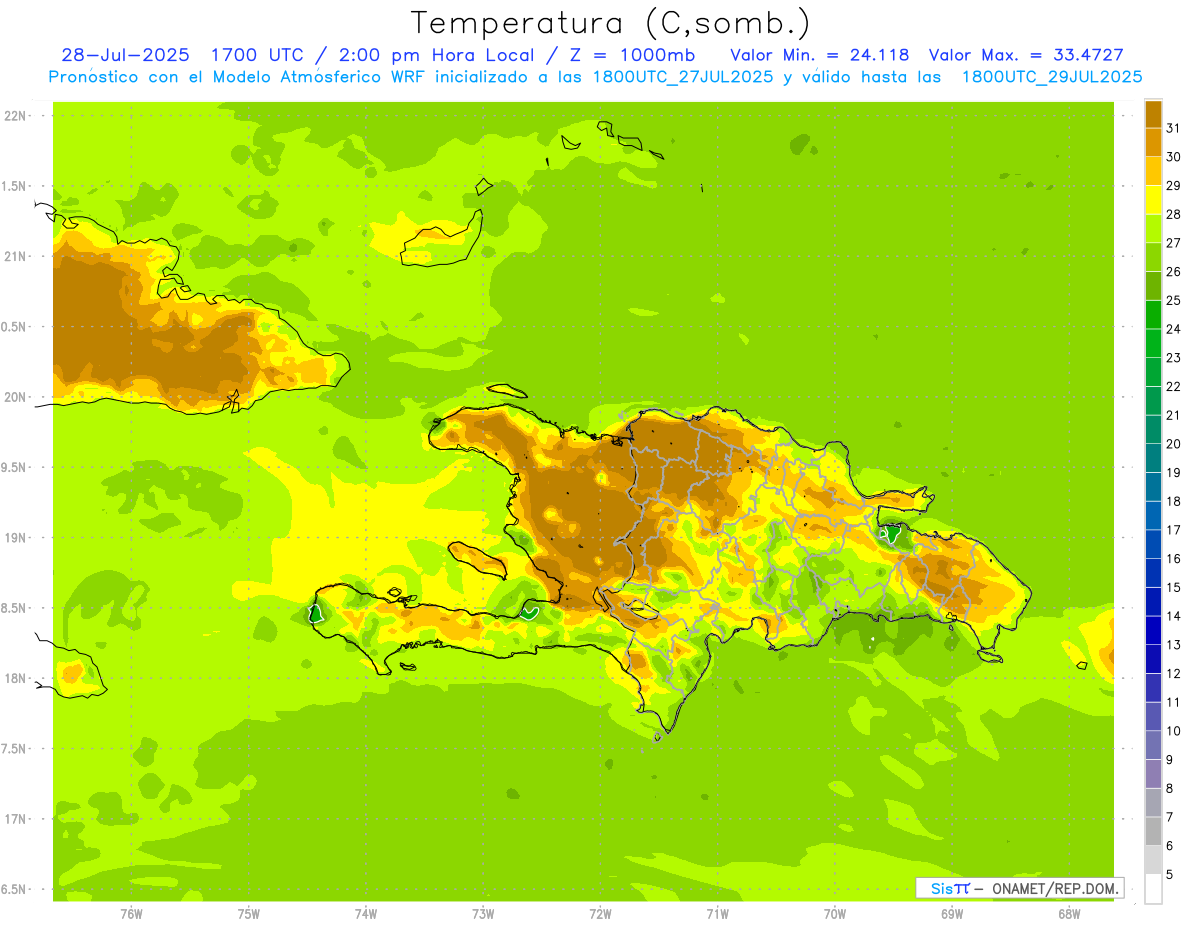Pick the yellow legend swatch between 28 and 29
This screenshot has height=927, width=1200.
click(1153, 199)
